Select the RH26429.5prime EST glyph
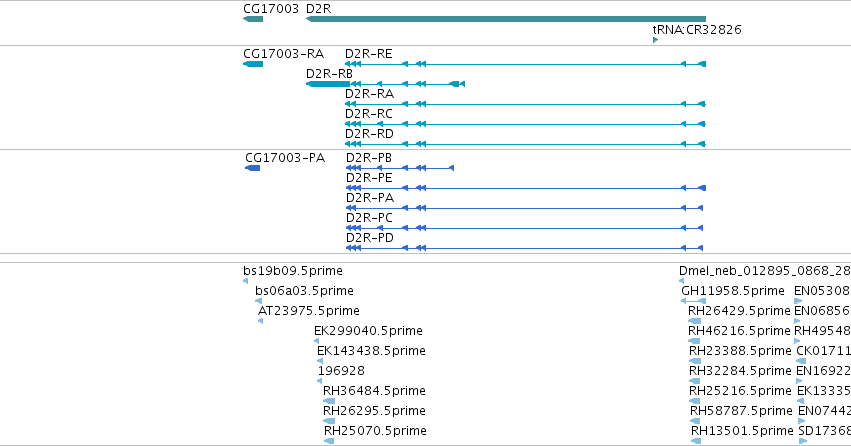 [x=694, y=321]
